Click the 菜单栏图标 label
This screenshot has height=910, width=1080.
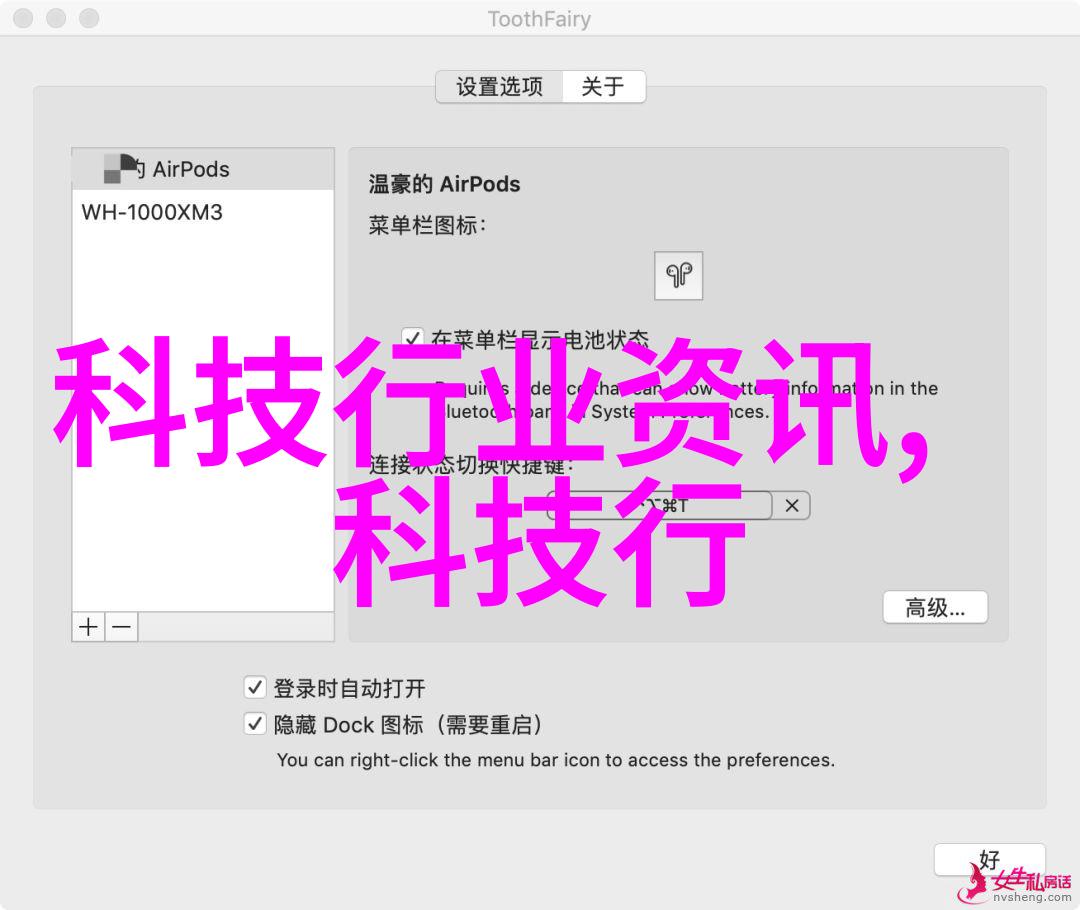[427, 225]
